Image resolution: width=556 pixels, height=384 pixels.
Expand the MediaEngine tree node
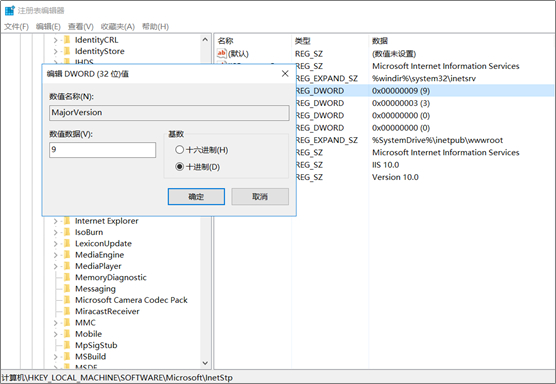point(55,255)
